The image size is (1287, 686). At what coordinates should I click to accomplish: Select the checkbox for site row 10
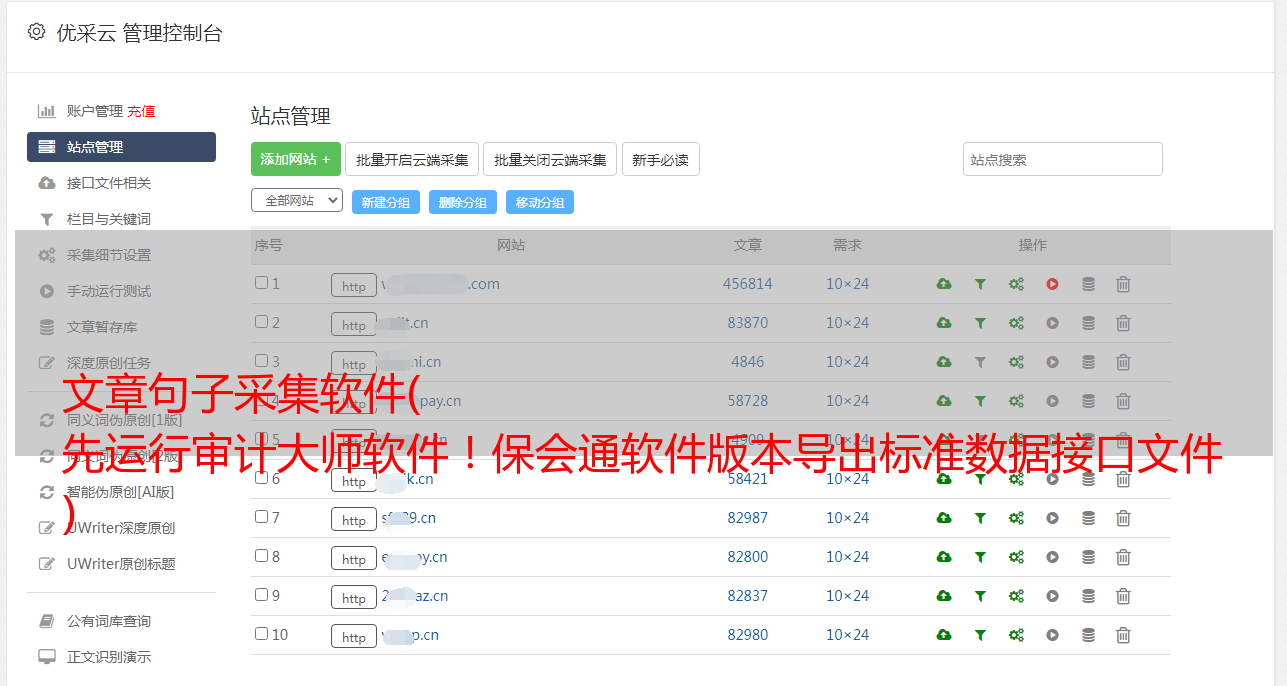pyautogui.click(x=261, y=634)
